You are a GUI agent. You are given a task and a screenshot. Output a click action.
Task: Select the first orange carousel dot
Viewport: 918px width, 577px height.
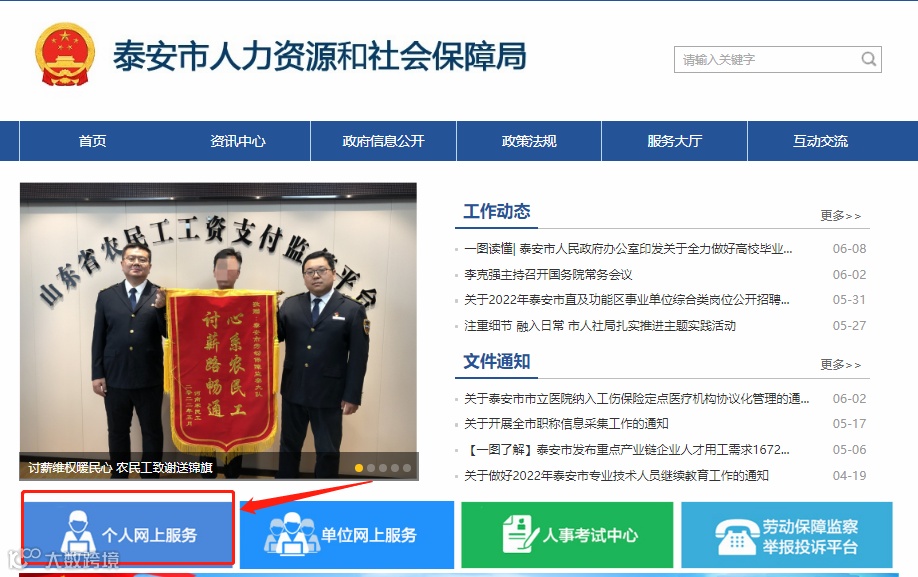[359, 468]
